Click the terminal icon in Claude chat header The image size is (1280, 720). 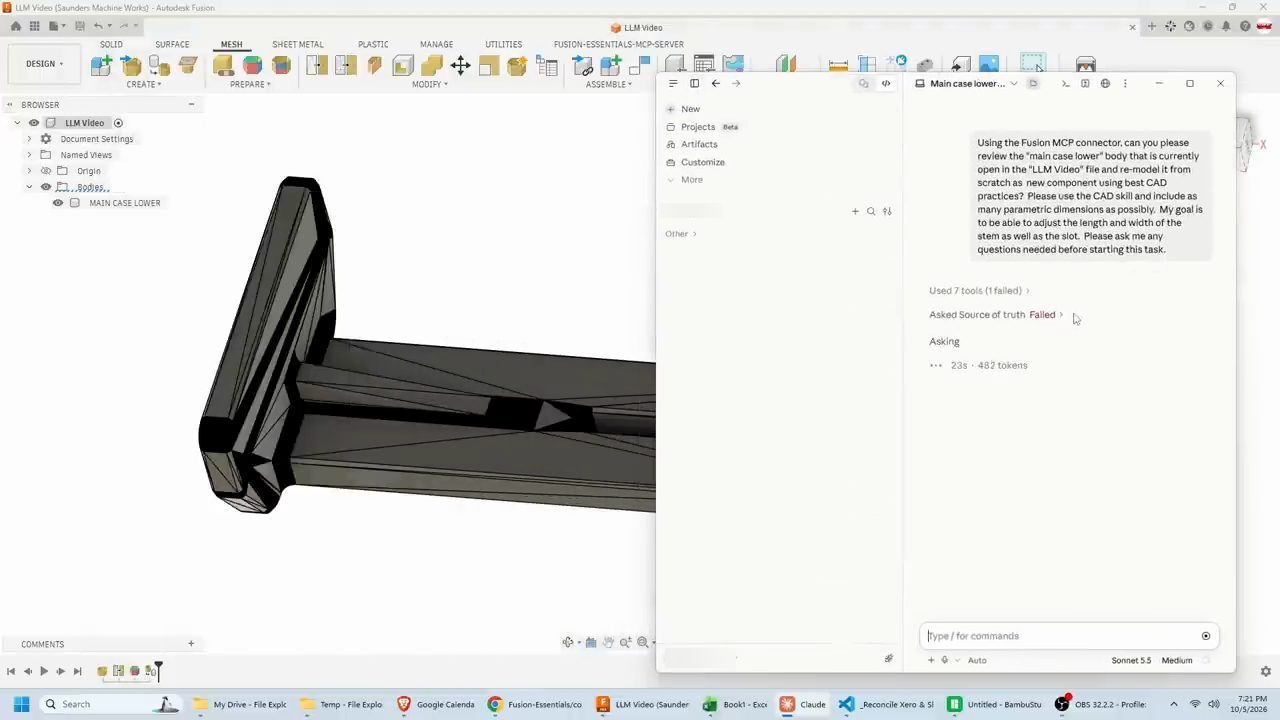(1065, 83)
